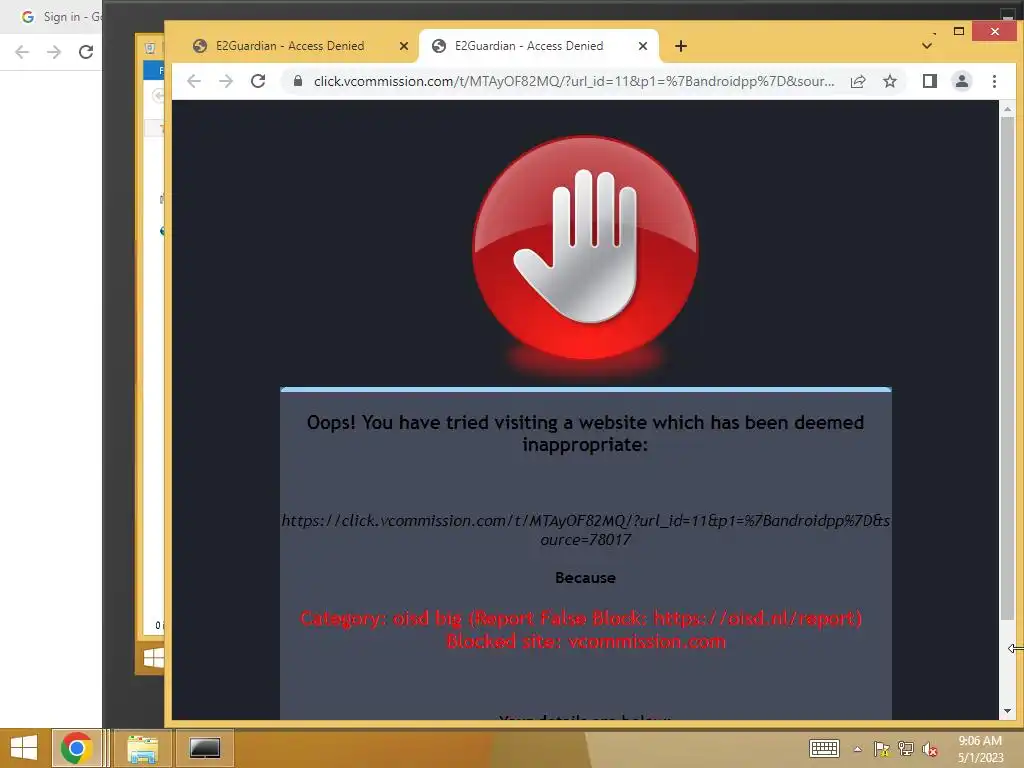Open the network tray icon
Image resolution: width=1024 pixels, height=768 pixels.
click(x=906, y=749)
